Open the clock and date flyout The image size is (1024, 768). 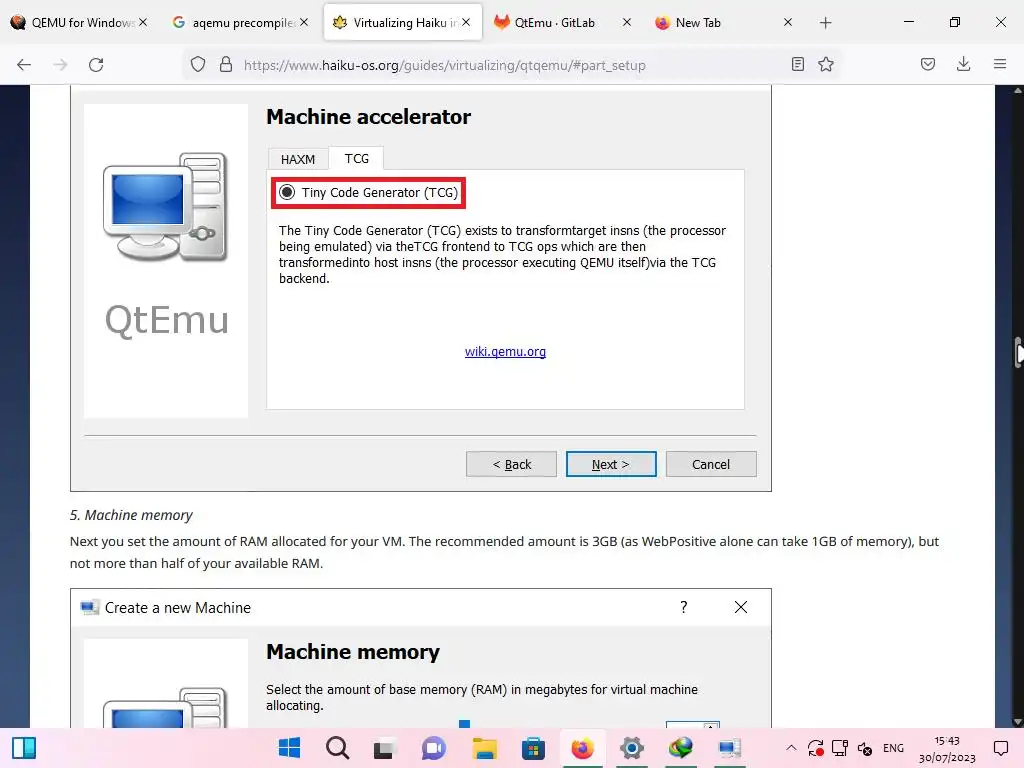click(947, 749)
